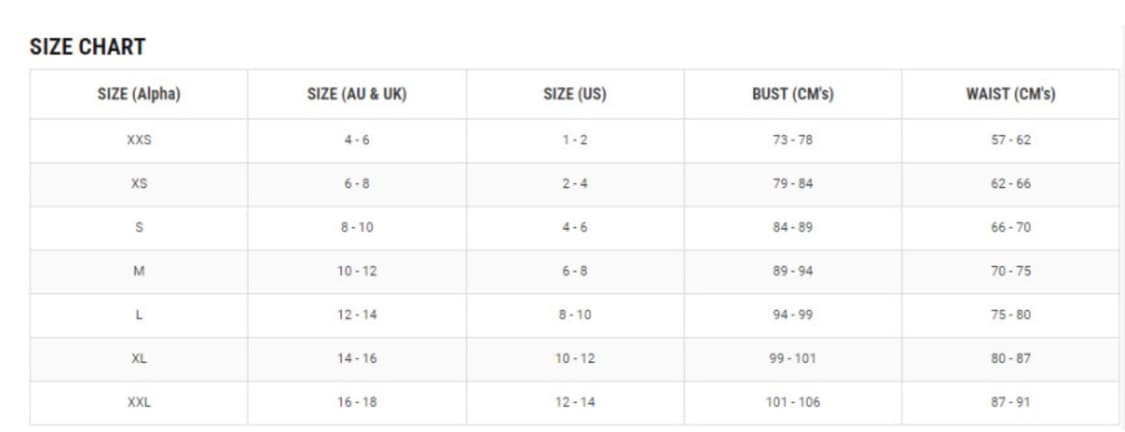Select the XL size row label

point(139,358)
